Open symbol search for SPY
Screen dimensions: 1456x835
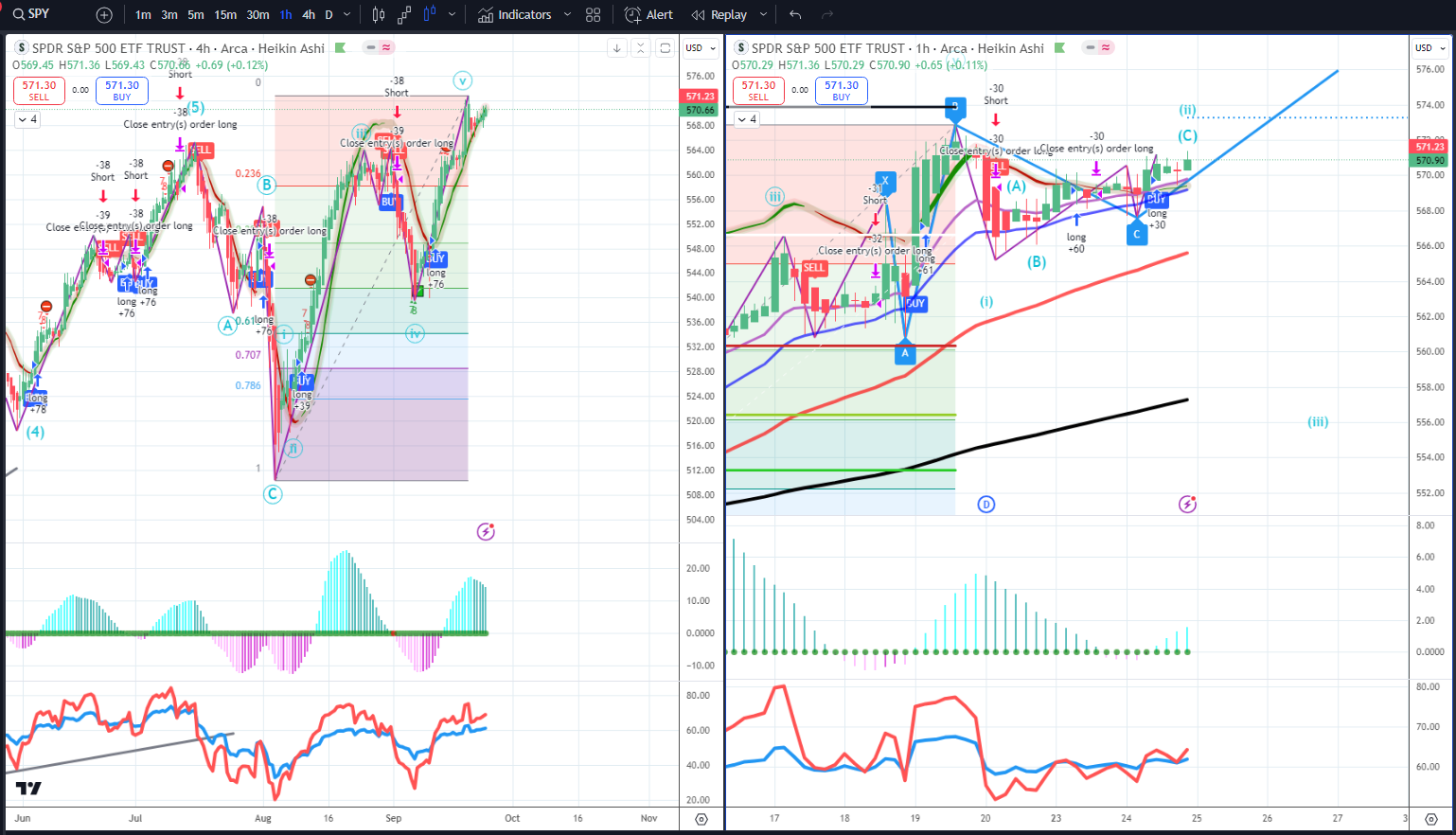pos(31,14)
